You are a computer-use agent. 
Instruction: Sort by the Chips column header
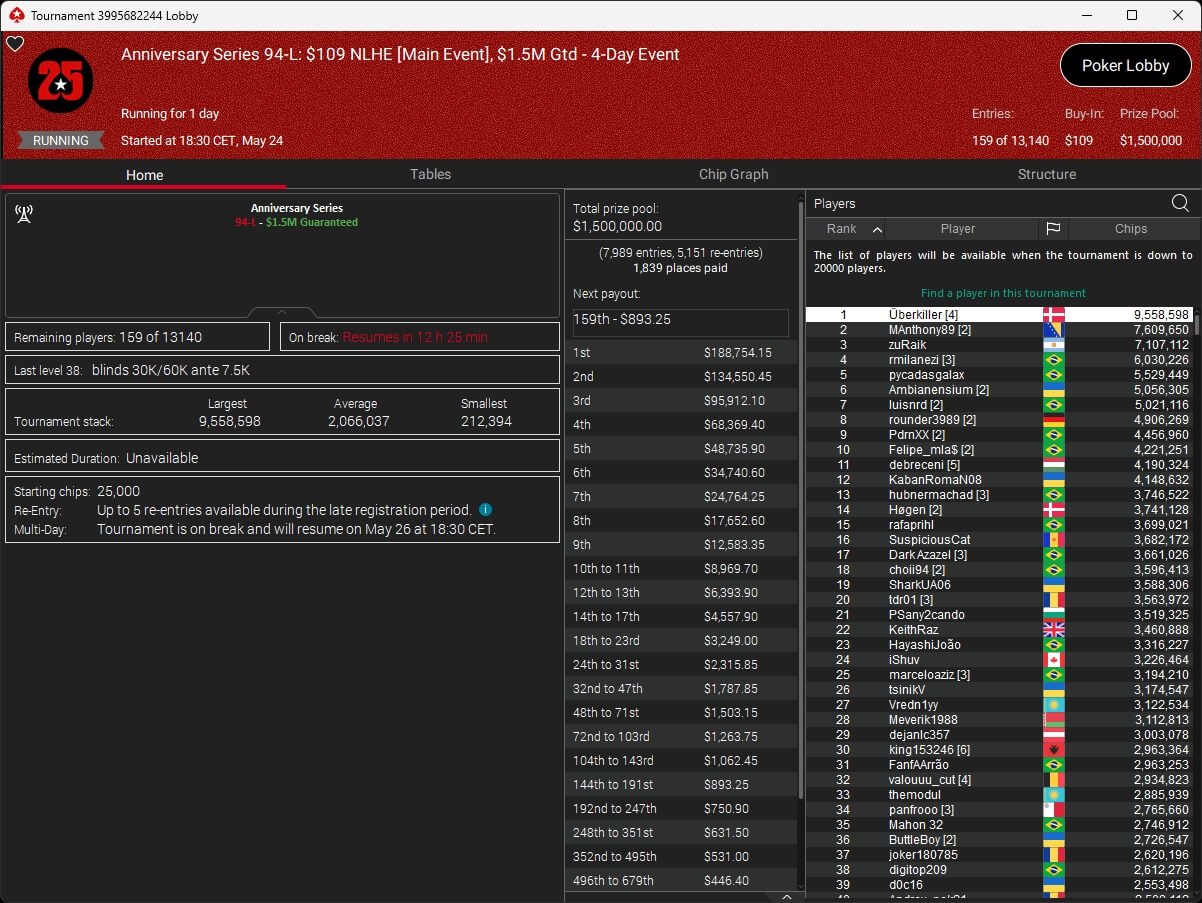coord(1131,229)
